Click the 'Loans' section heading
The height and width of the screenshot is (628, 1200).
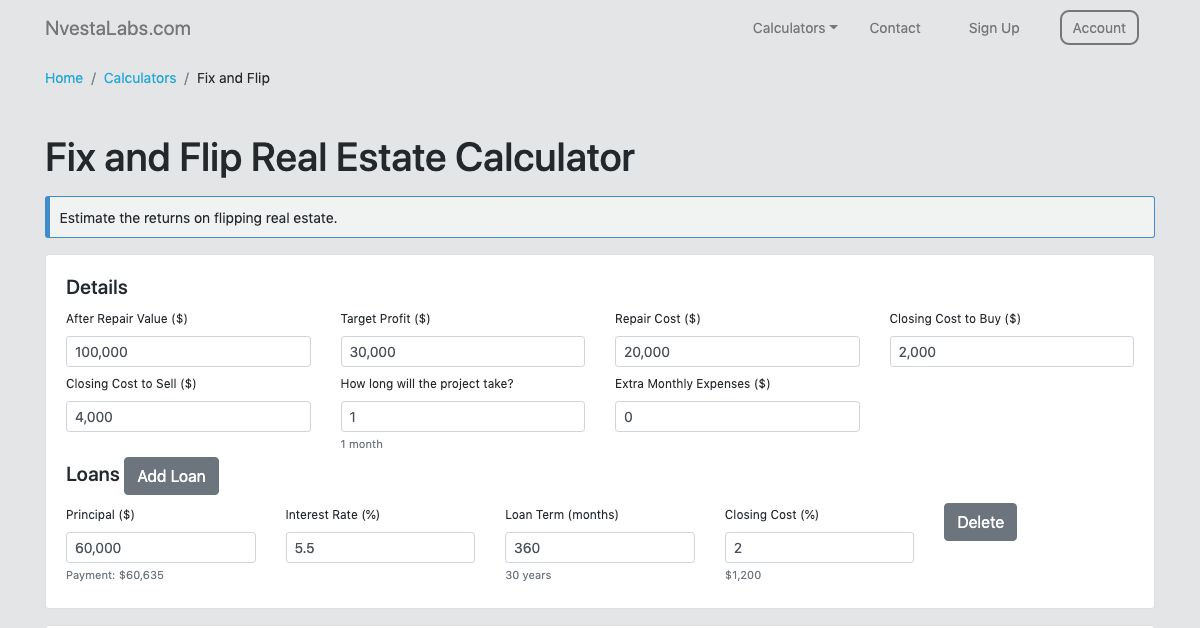click(93, 474)
